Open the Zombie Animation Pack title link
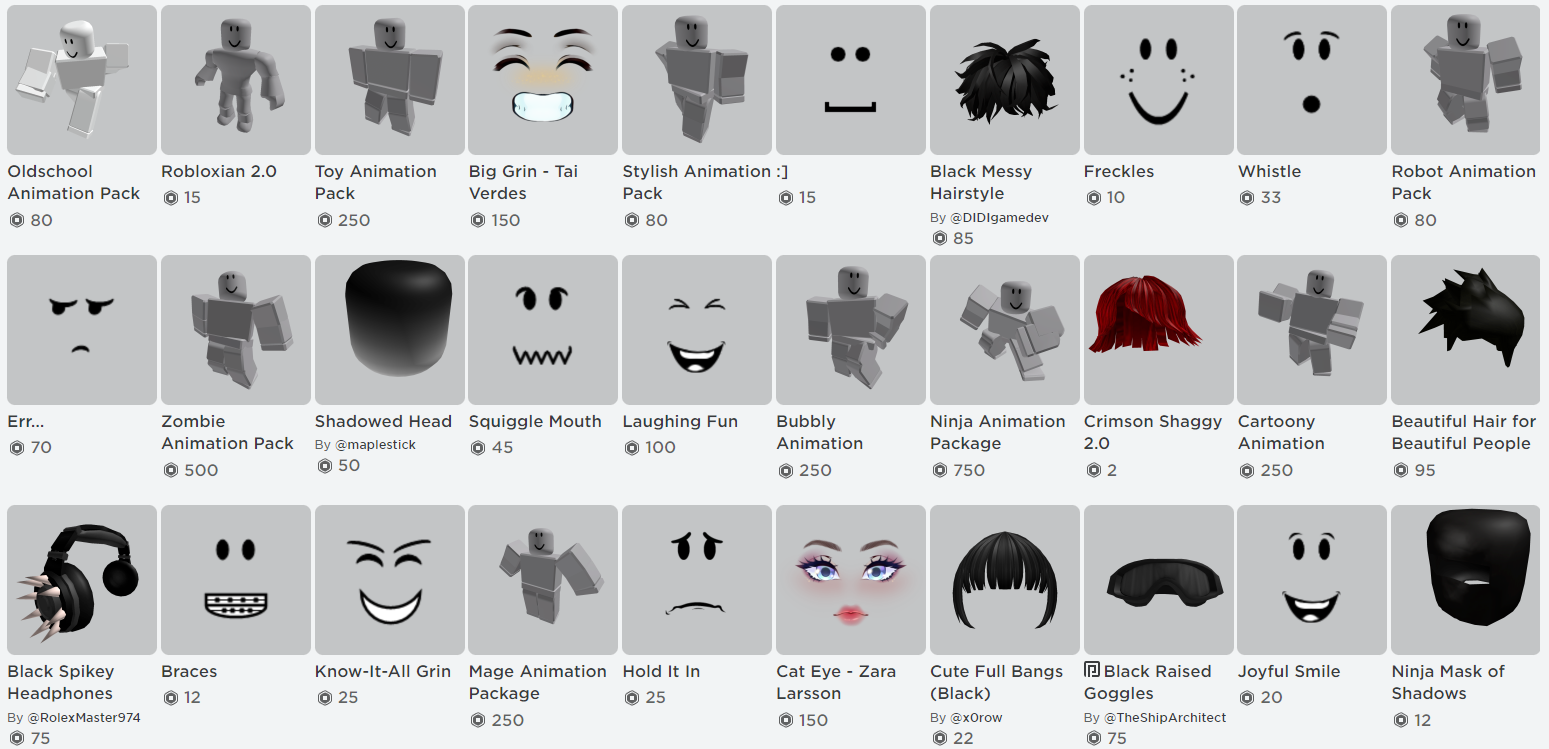 228,433
